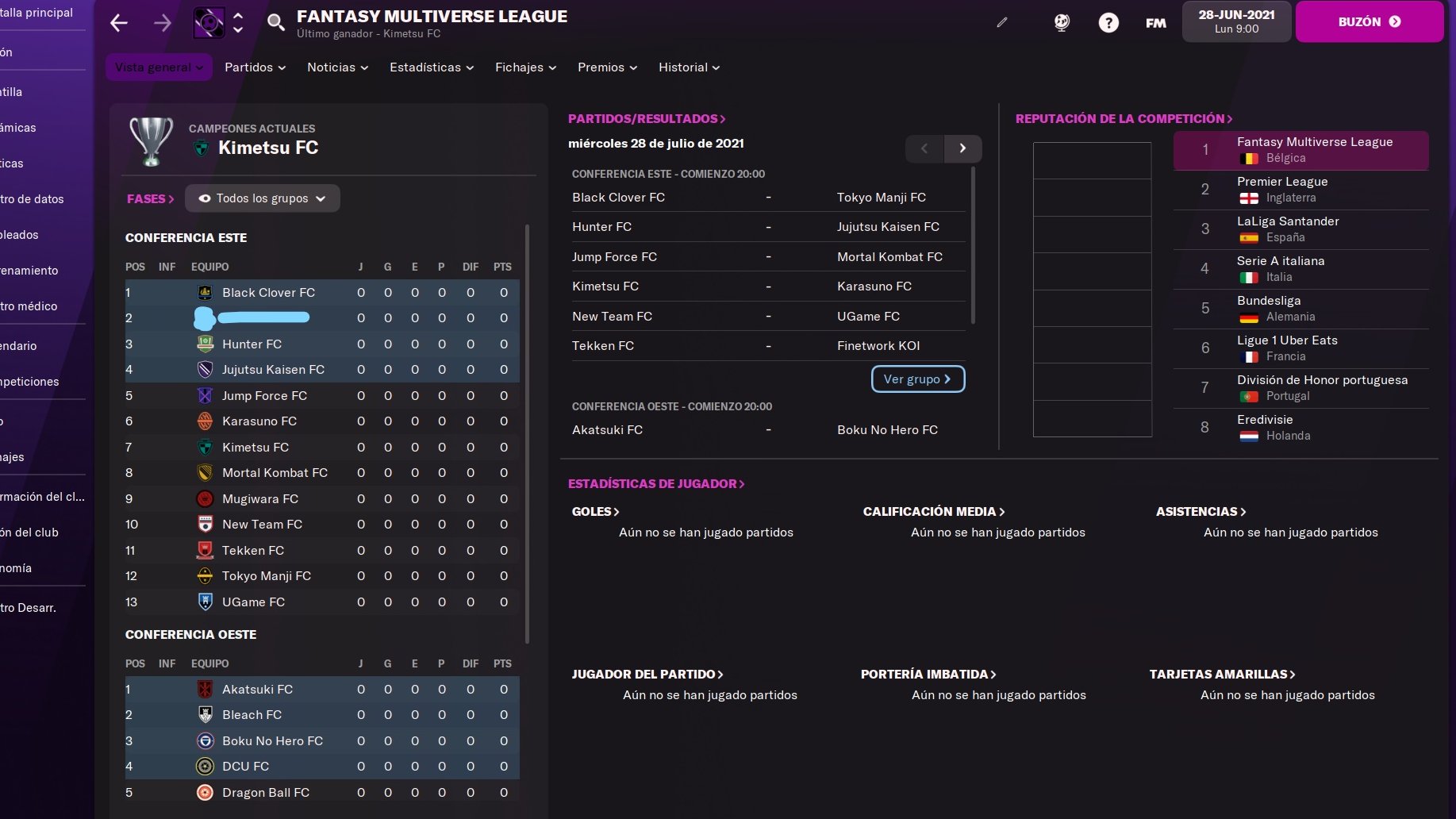This screenshot has height=819, width=1456.
Task: Open the nómico sidebar item
Action: click(16, 568)
